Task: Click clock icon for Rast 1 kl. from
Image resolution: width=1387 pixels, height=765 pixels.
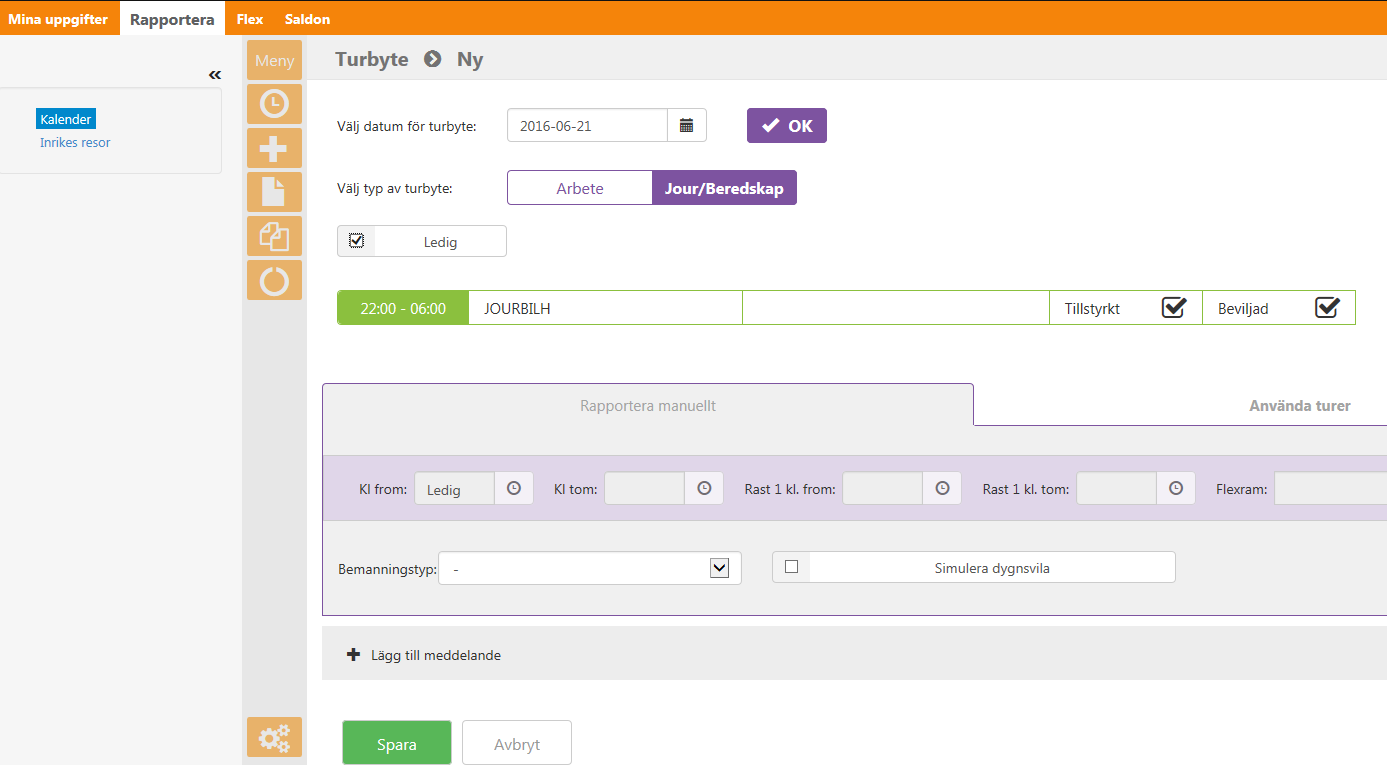Action: [942, 488]
